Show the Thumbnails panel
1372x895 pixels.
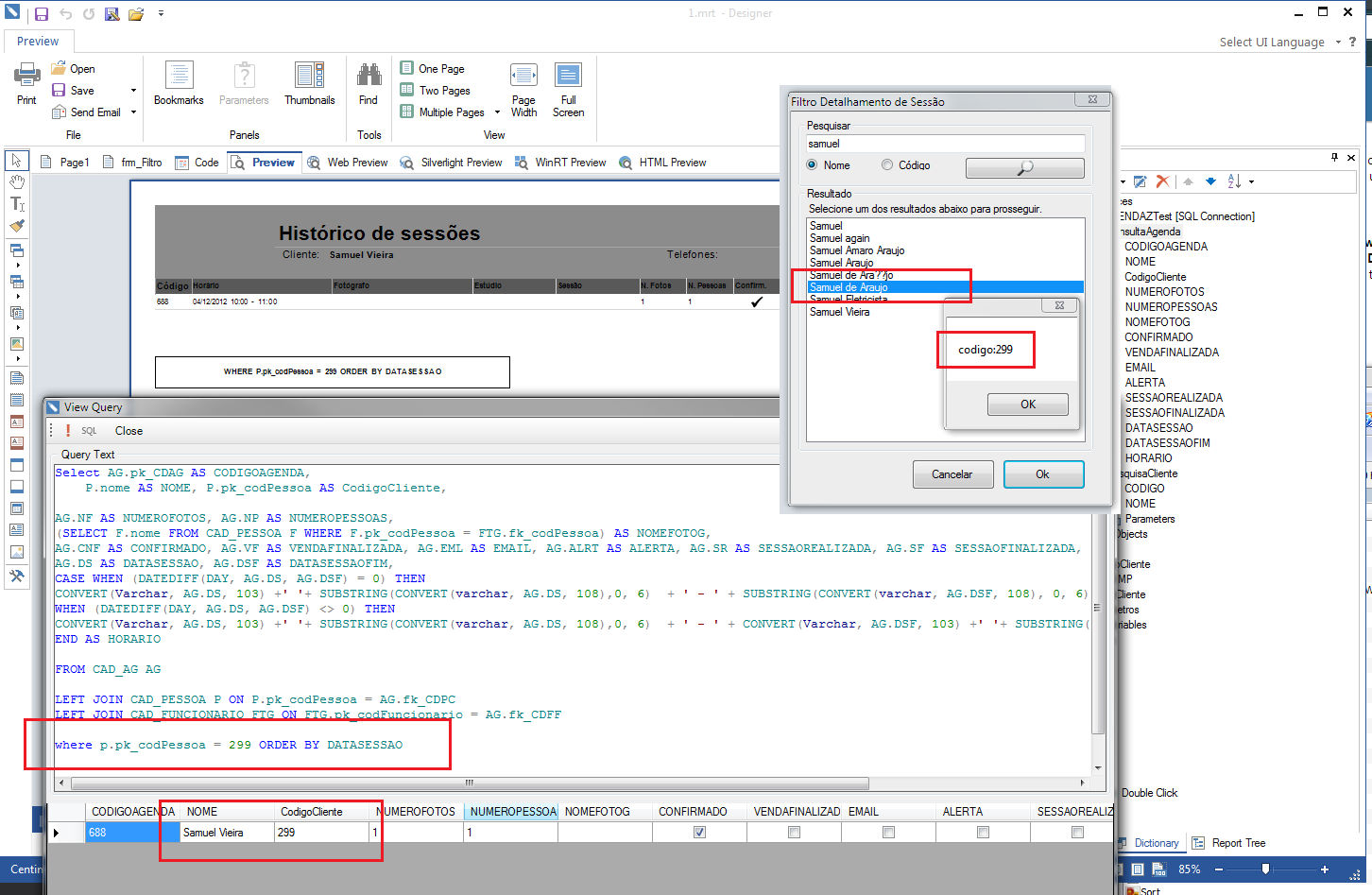(x=310, y=83)
